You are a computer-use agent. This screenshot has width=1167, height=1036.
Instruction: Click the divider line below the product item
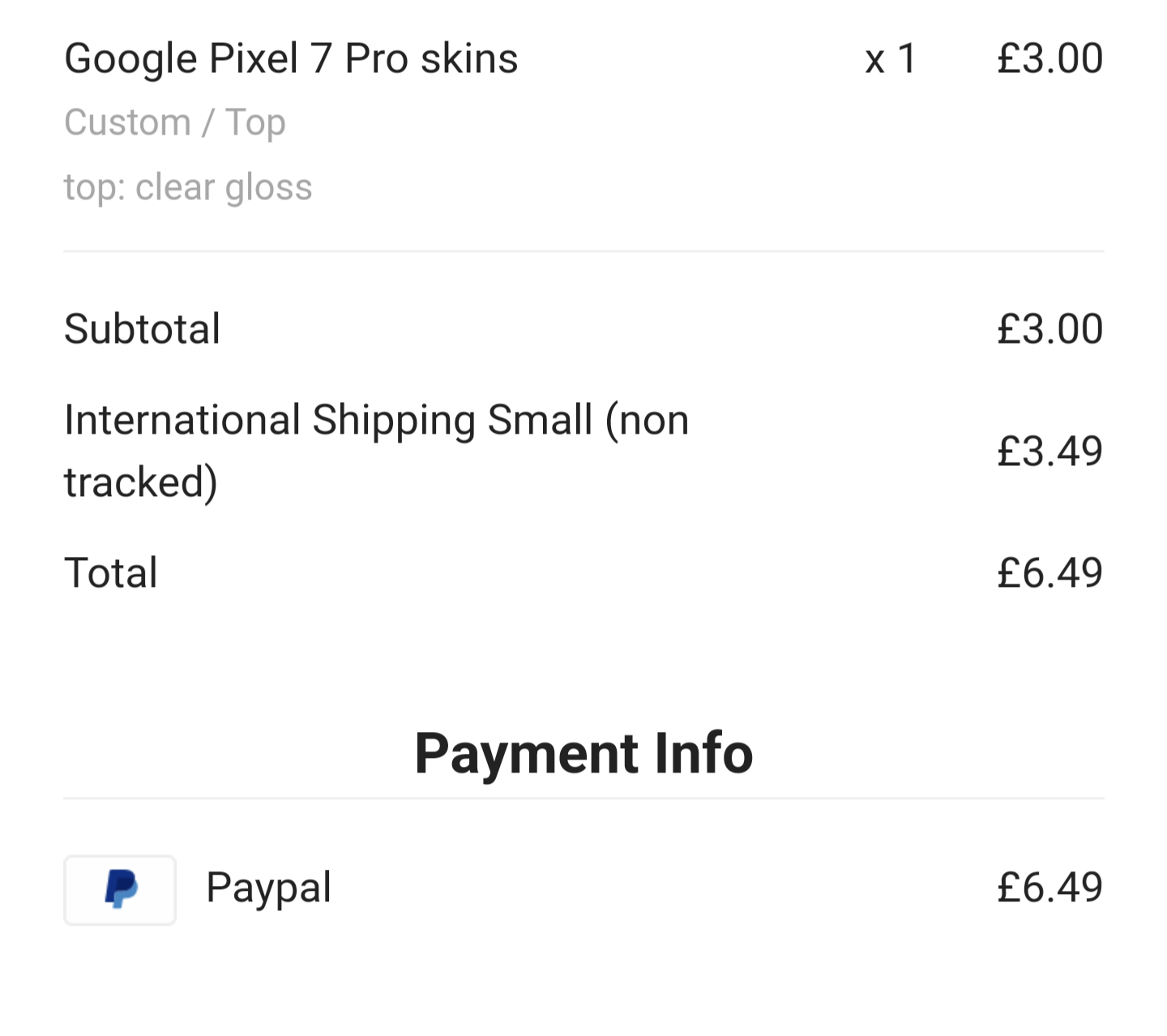[x=583, y=251]
